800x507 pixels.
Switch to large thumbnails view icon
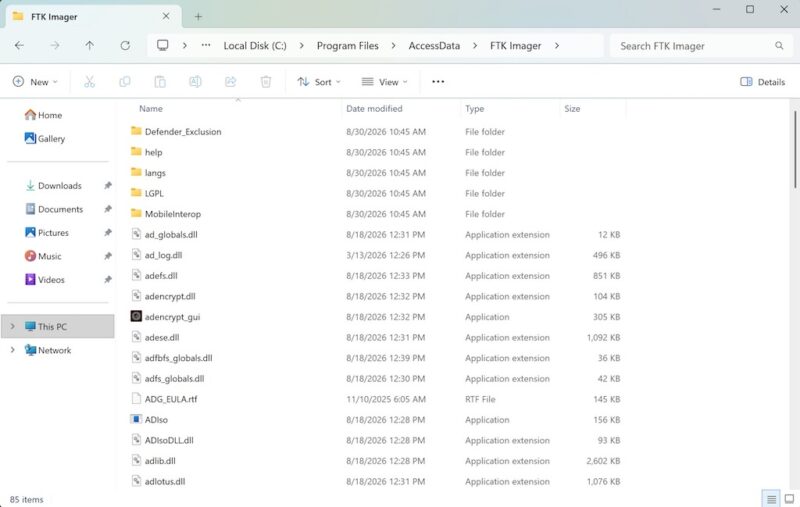click(789, 499)
